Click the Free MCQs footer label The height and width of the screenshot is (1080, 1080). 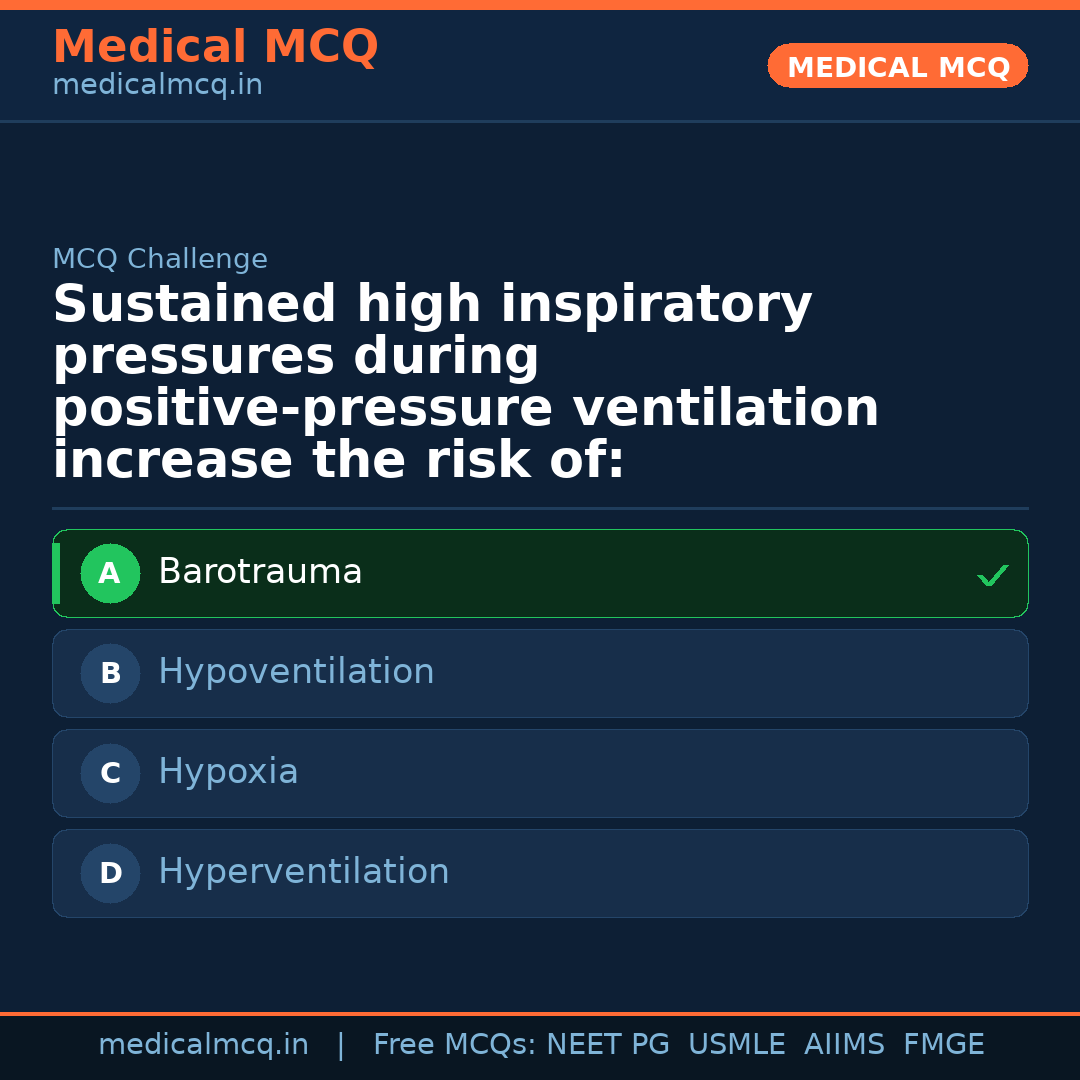(455, 1045)
